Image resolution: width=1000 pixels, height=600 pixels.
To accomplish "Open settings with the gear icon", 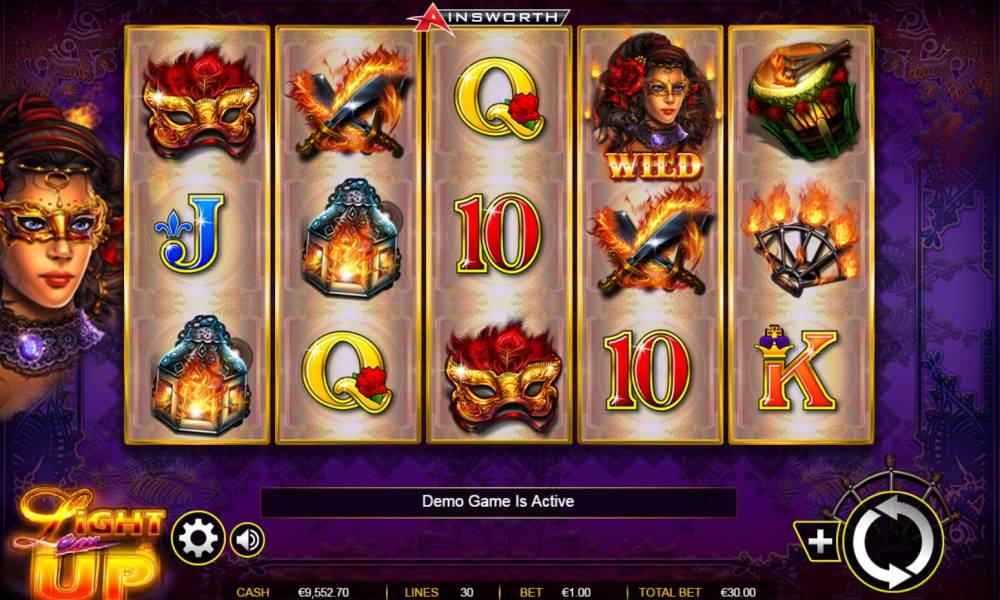I will [x=198, y=538].
